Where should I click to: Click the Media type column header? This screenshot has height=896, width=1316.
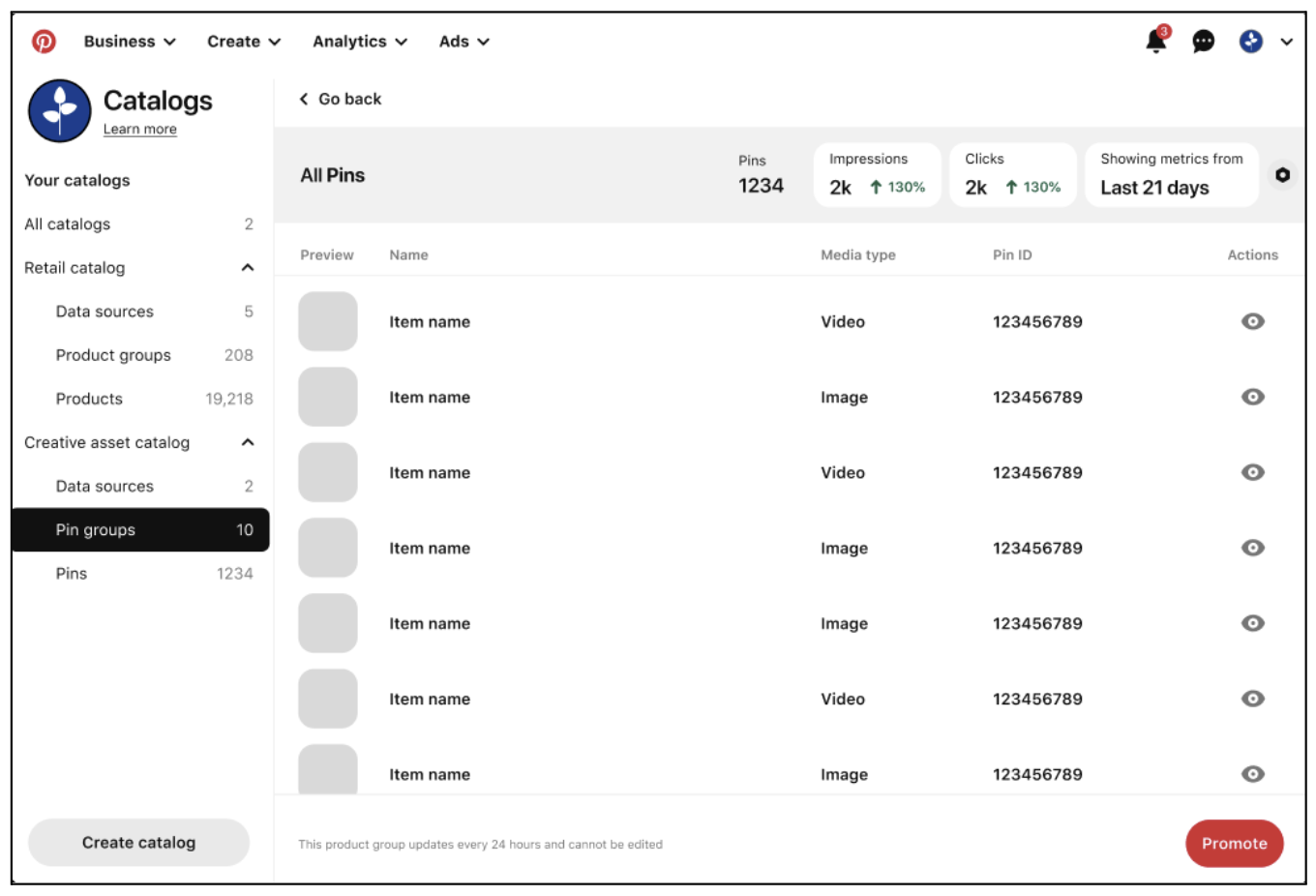(858, 255)
